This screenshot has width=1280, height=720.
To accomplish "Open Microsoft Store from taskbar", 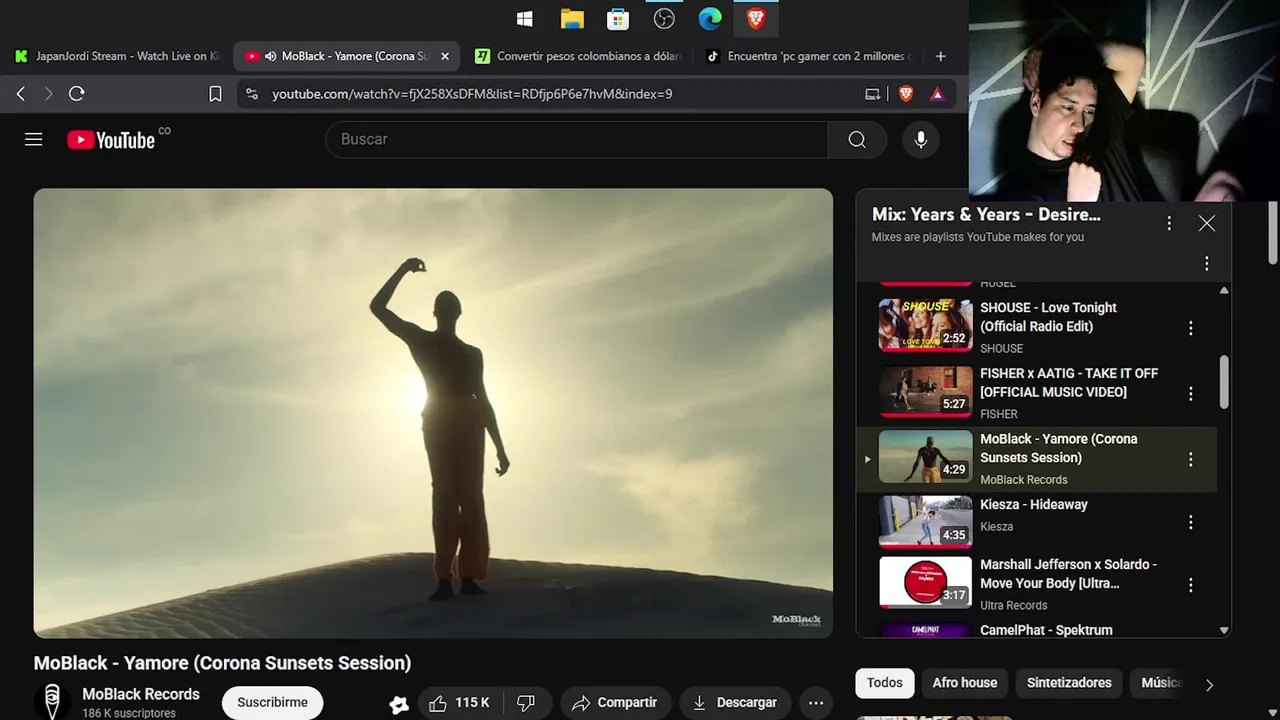I will click(618, 18).
